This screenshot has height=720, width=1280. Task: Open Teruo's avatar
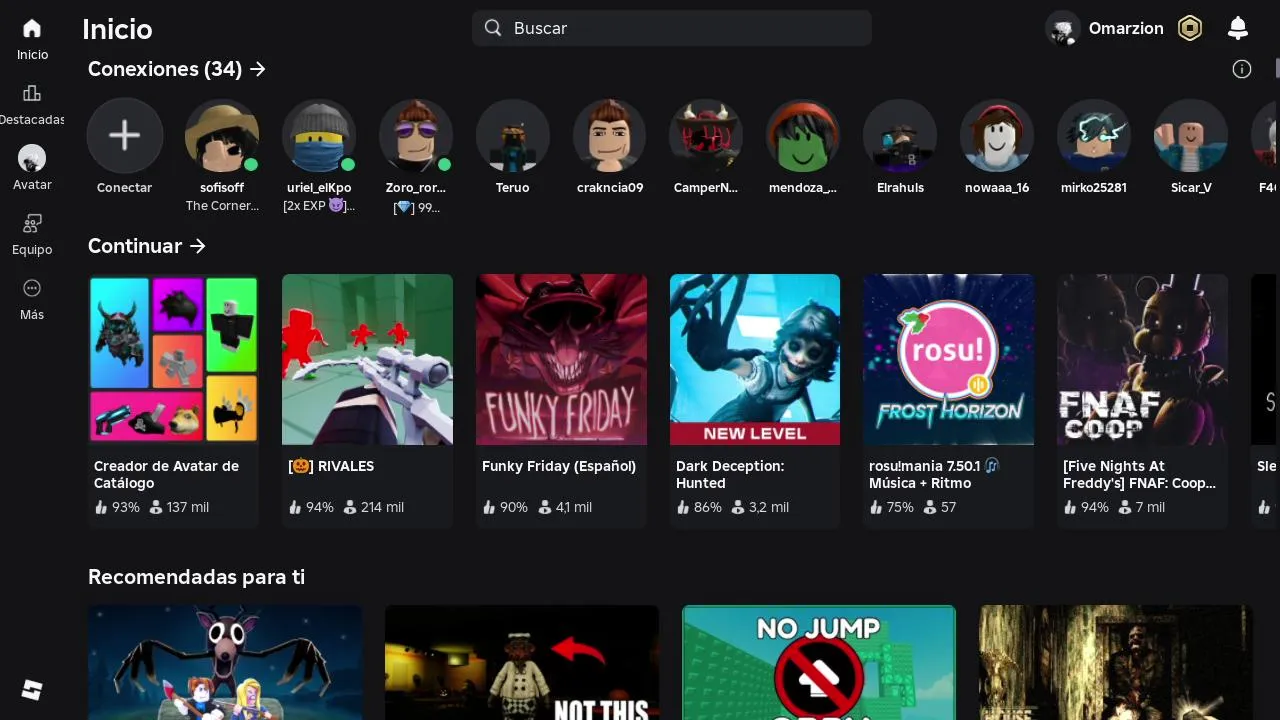click(x=513, y=135)
